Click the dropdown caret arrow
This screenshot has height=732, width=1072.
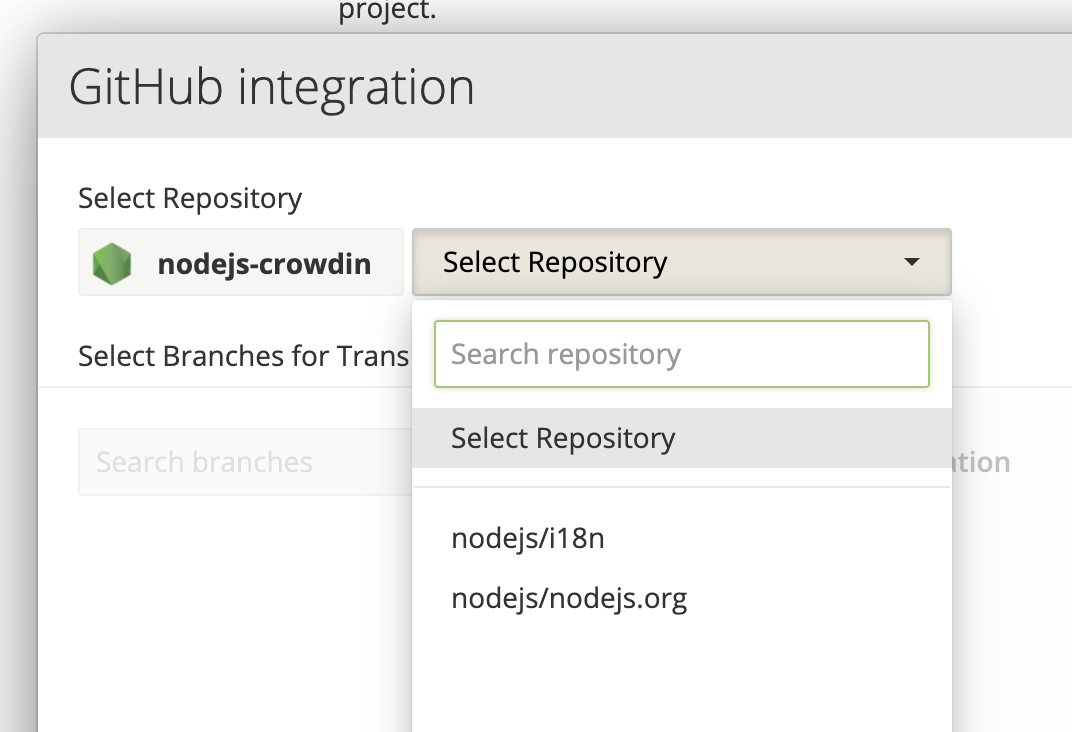click(911, 262)
